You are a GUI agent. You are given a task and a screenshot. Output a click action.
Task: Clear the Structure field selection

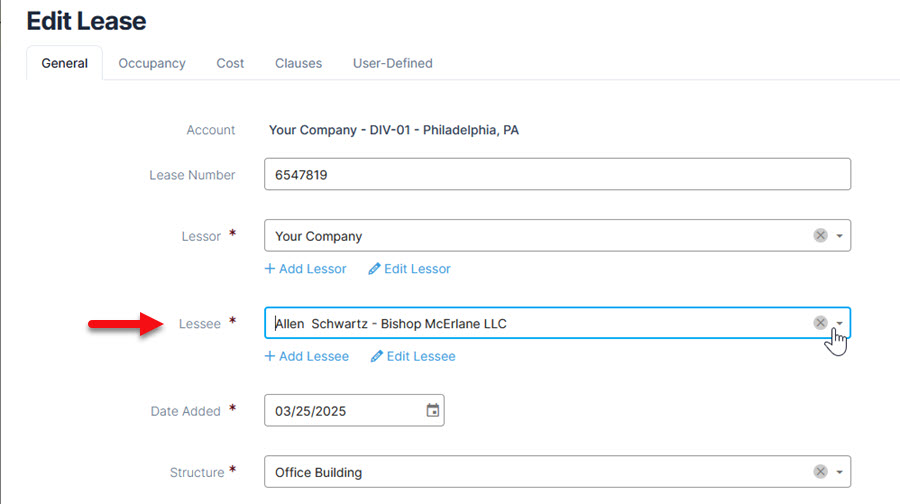coord(820,472)
